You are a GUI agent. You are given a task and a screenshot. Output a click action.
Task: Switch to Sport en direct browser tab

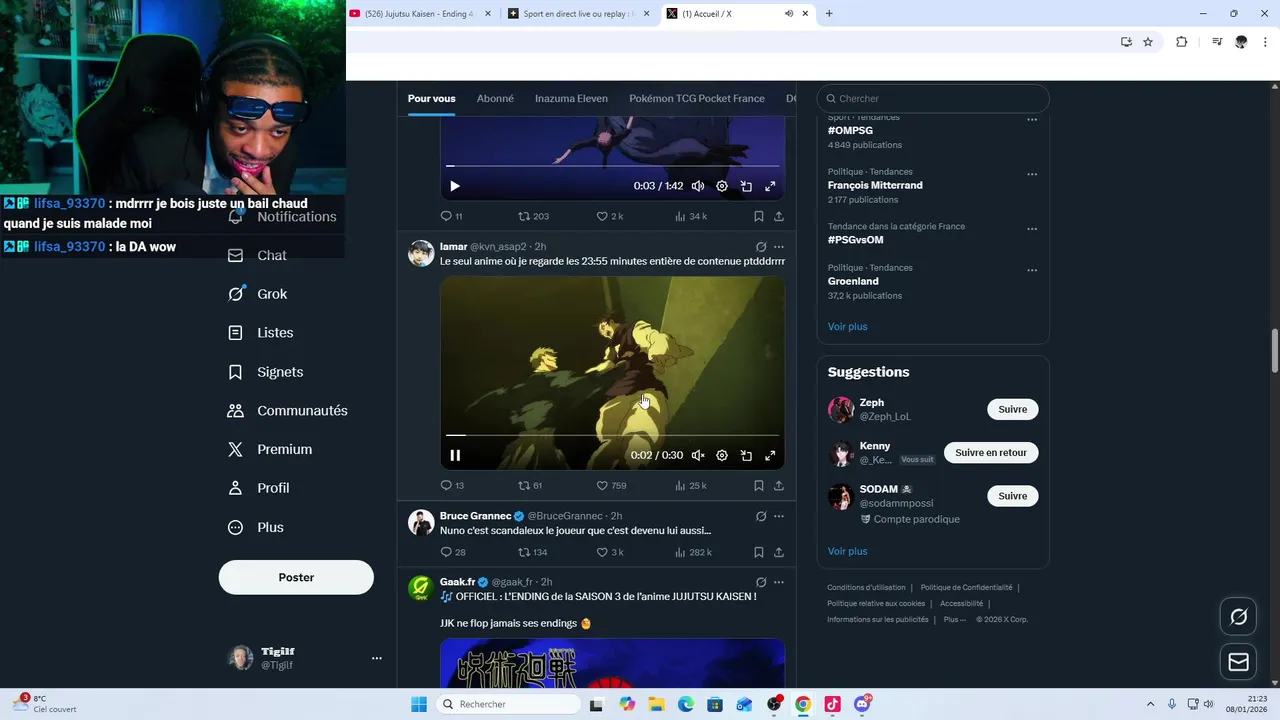click(579, 14)
